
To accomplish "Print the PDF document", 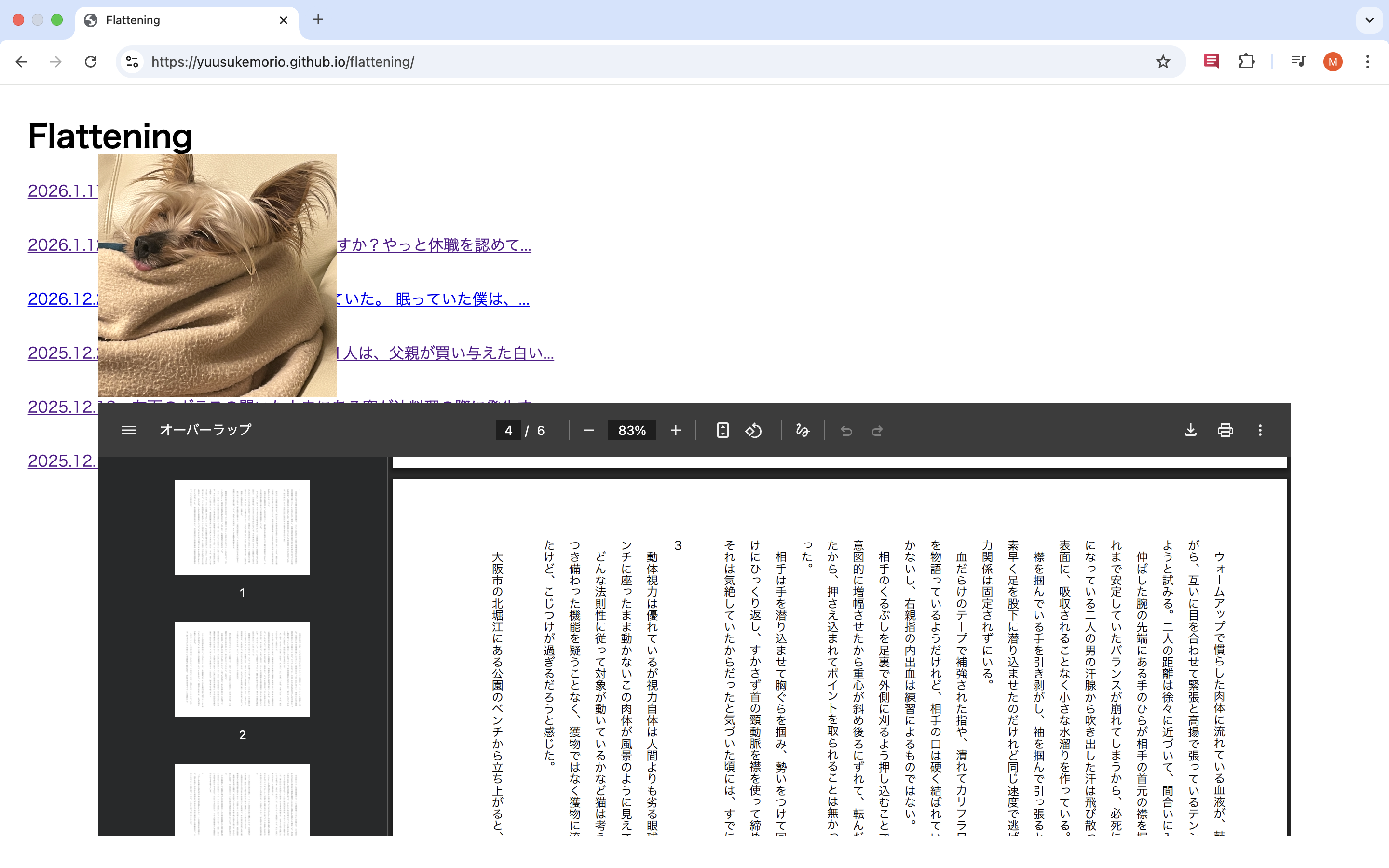I will pos(1226,430).
